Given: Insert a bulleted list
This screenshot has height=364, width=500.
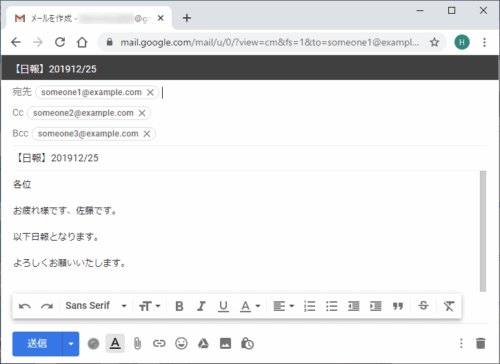Looking at the screenshot, I should [331, 306].
